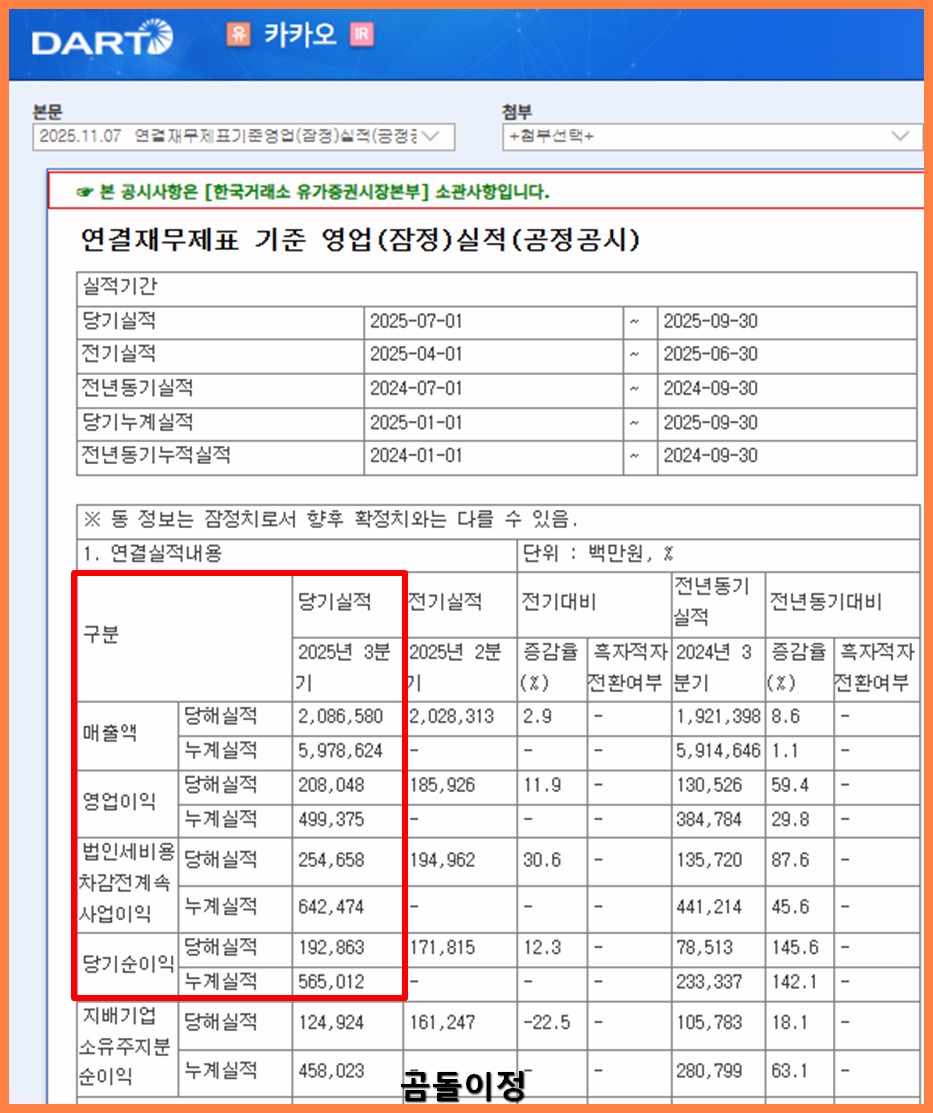Select pre-tax profit value 254,658
Viewport: 933px width, 1113px height.
click(x=331, y=860)
